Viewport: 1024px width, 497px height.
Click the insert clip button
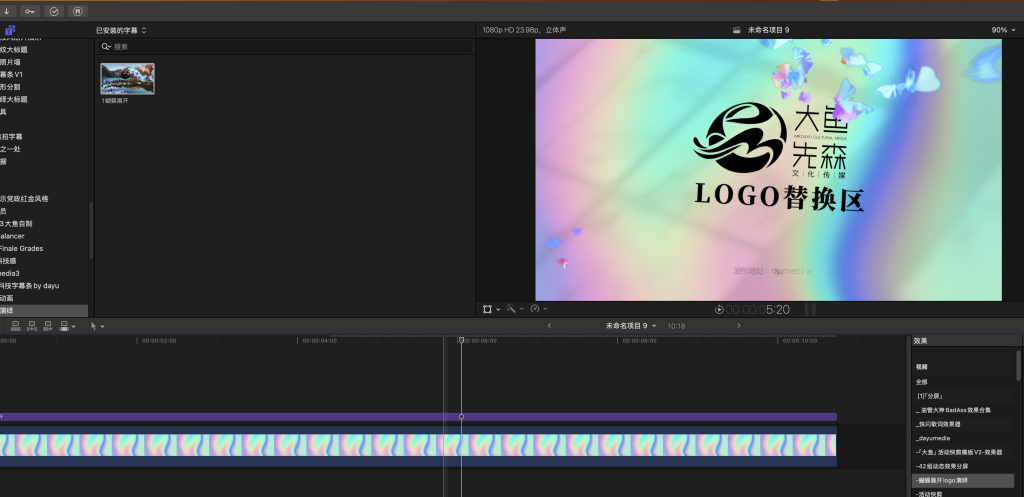[x=32, y=325]
